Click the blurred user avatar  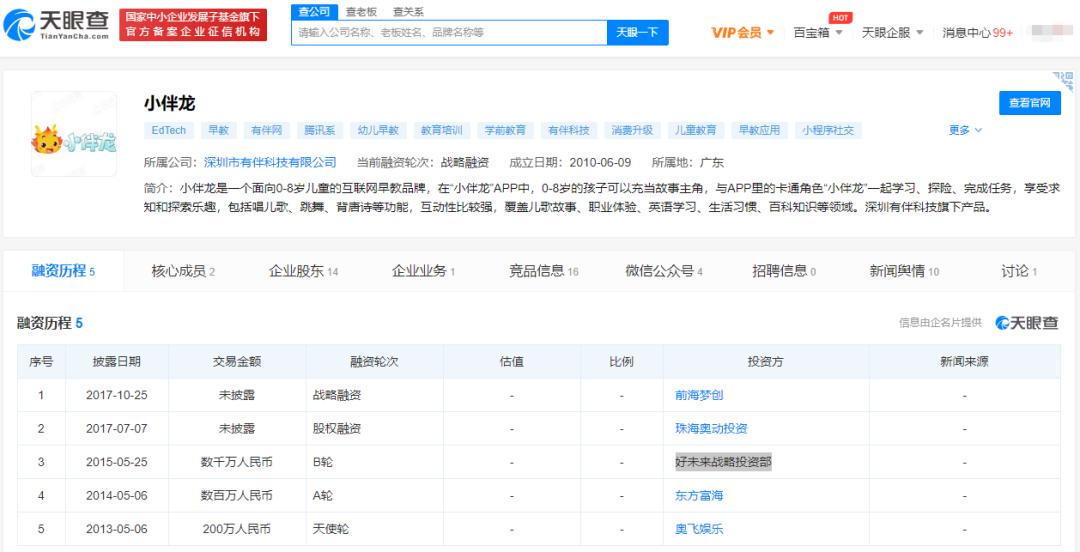[x=1050, y=32]
